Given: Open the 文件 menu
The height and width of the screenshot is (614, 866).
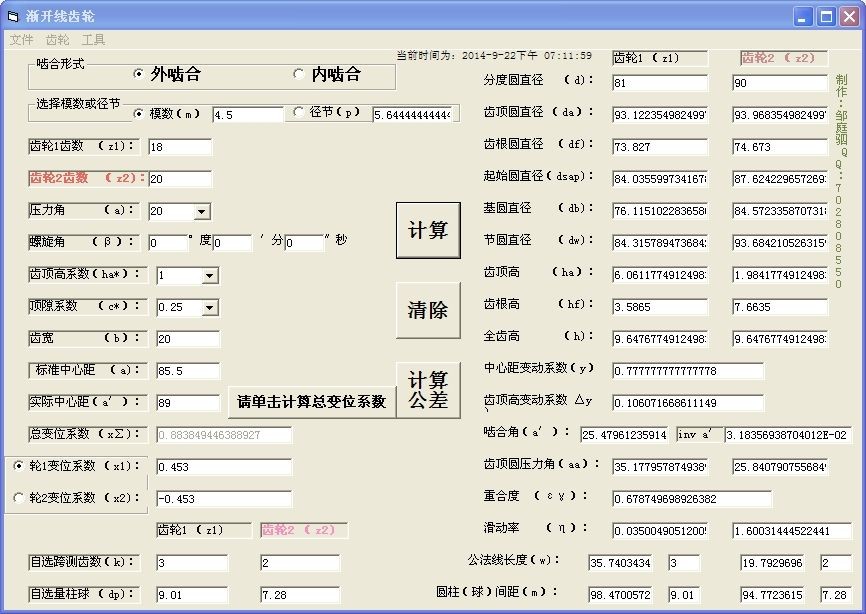Looking at the screenshot, I should (22, 40).
